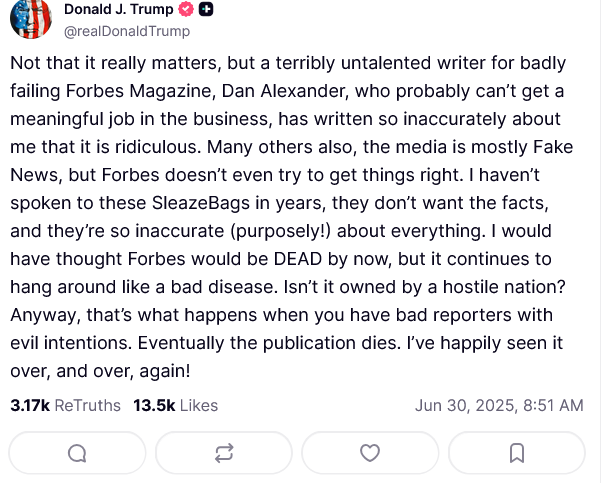Open the @realDonaldTrump handle link
Image resolution: width=612 pixels, height=483 pixels.
pyautogui.click(x=127, y=31)
